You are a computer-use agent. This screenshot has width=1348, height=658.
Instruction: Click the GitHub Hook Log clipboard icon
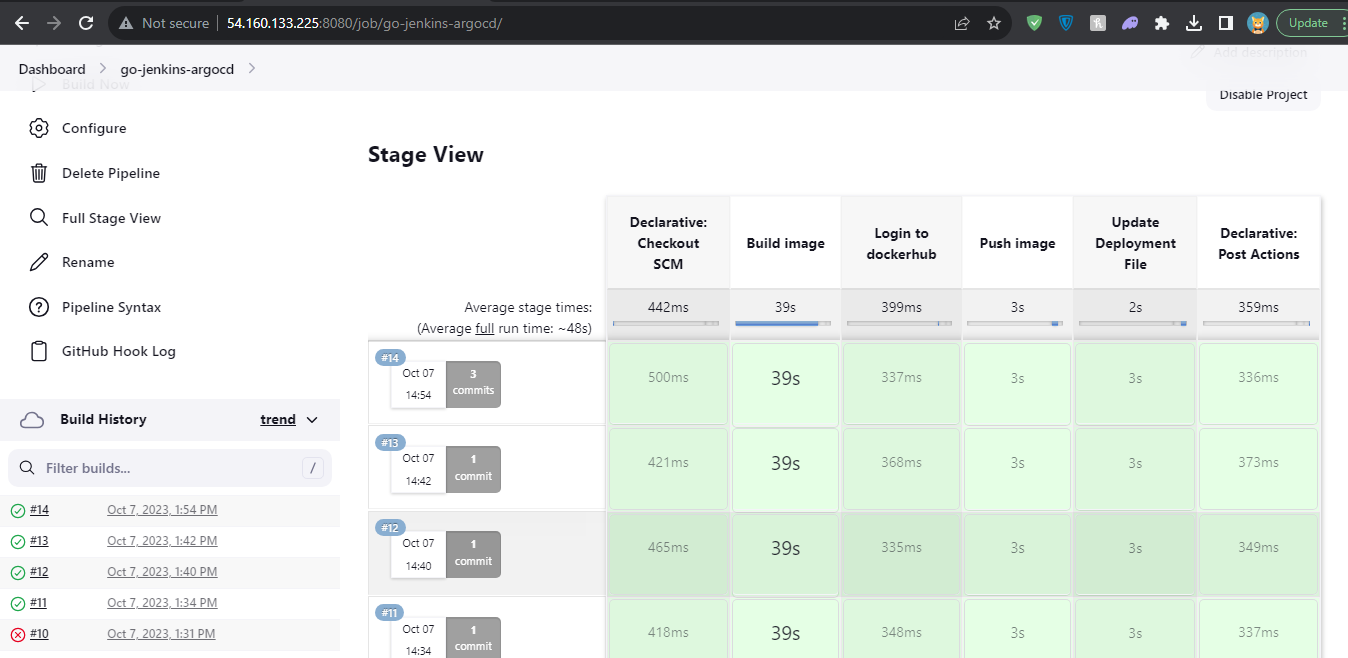click(39, 351)
